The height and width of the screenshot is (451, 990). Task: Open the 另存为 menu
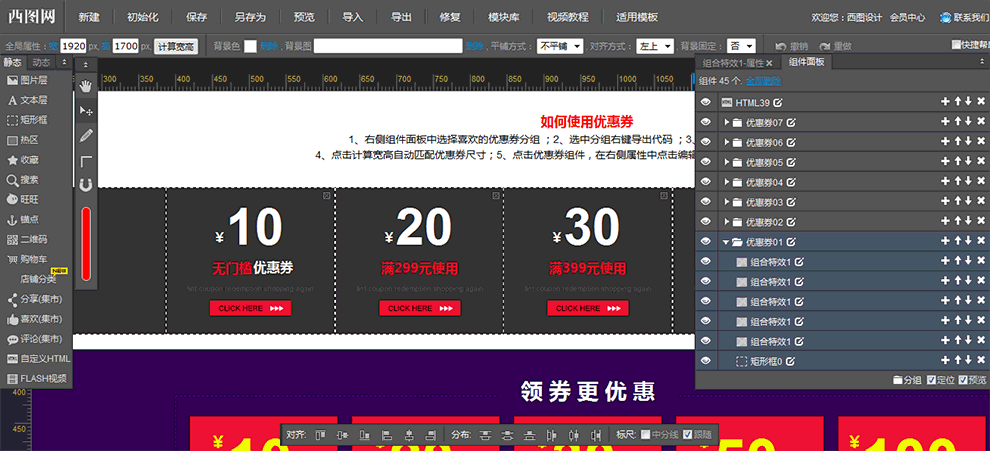(x=250, y=17)
